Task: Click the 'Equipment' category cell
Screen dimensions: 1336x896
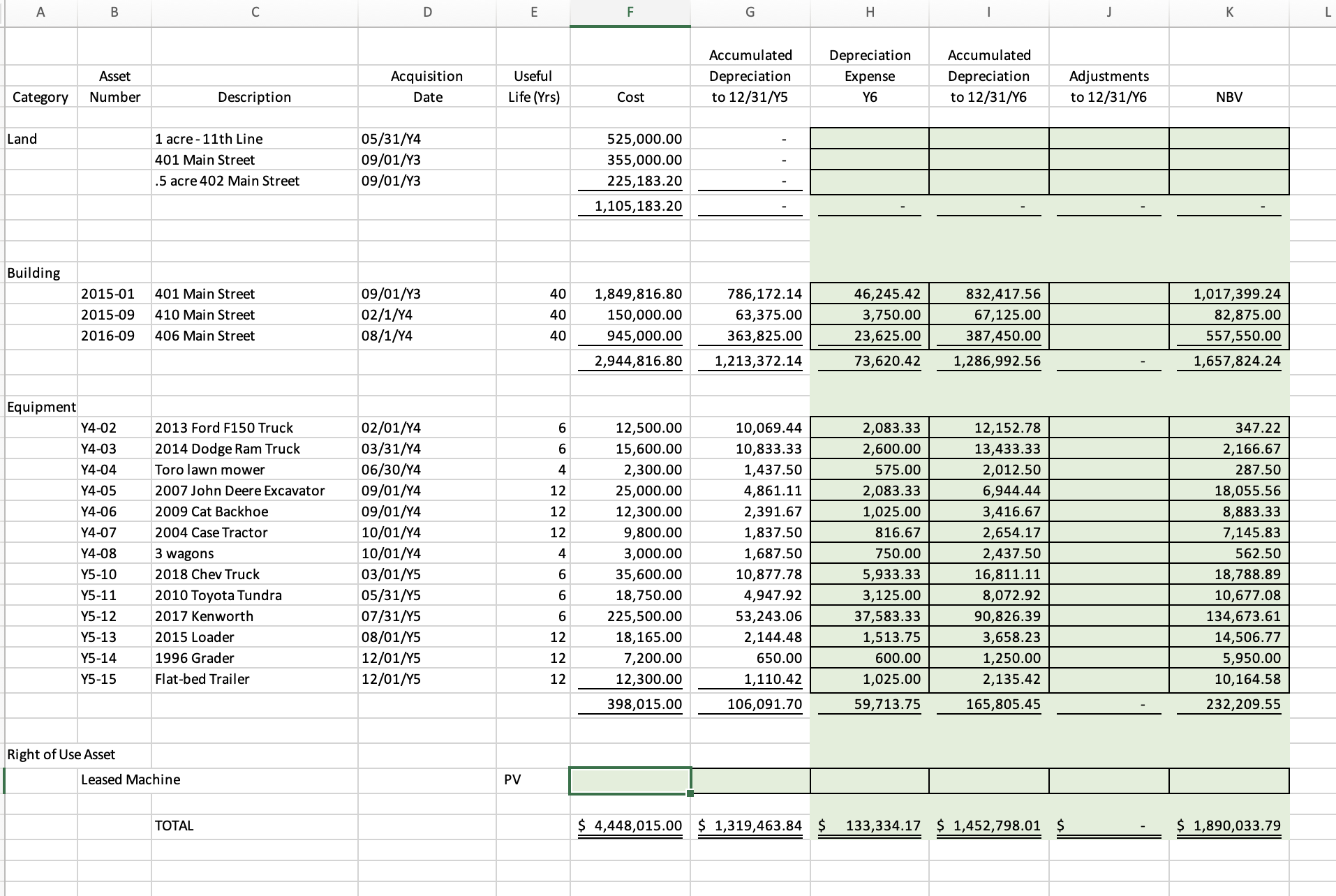Action: pos(40,407)
